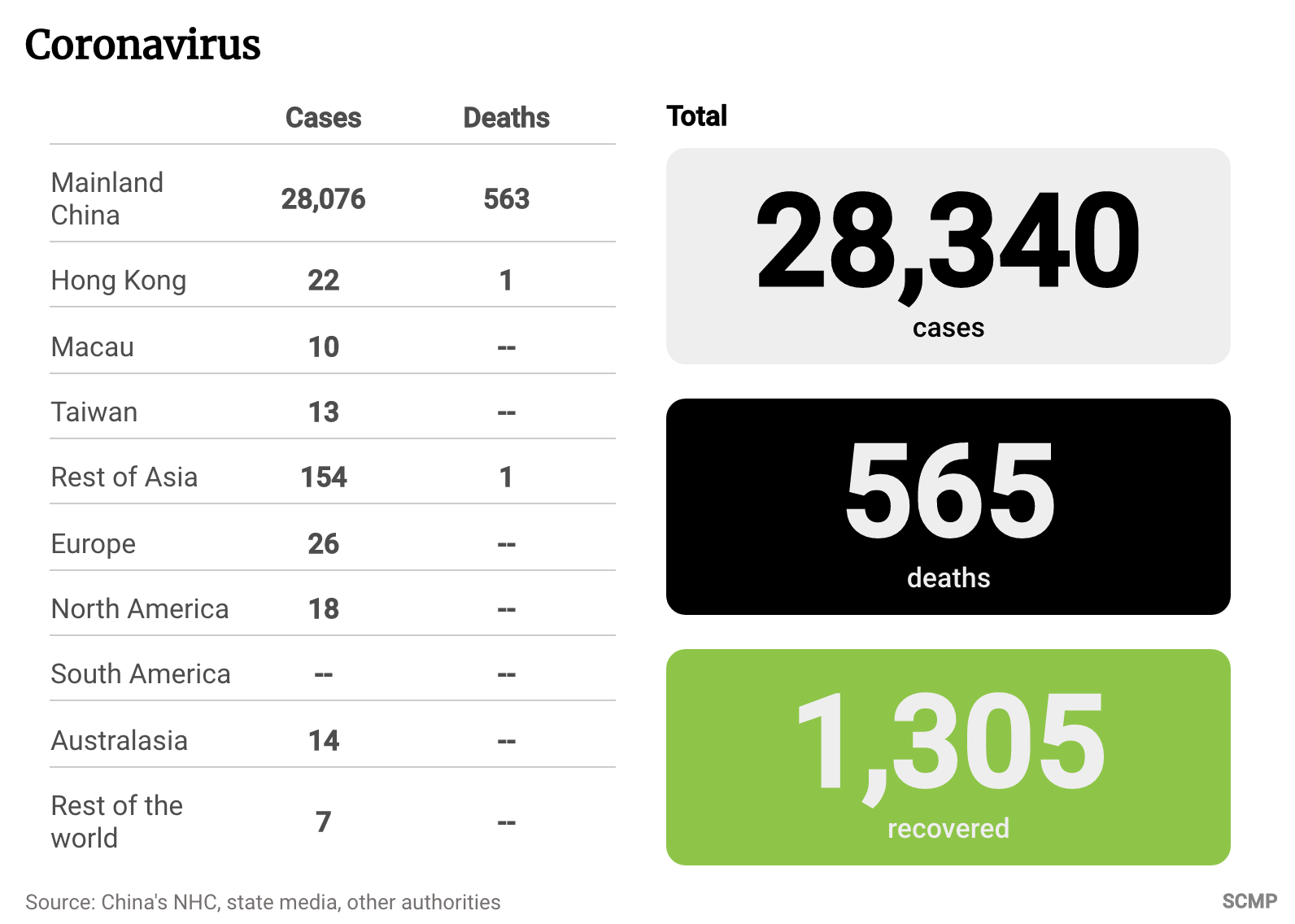Select the Taiwan row label
Image resolution: width=1295 pixels, height=924 pixels.
click(x=94, y=412)
